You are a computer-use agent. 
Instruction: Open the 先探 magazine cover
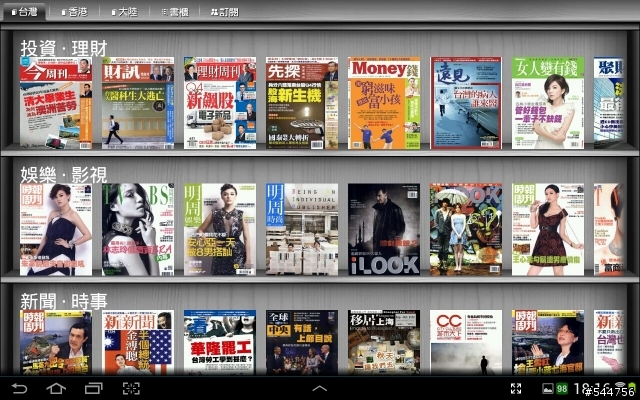coord(302,103)
